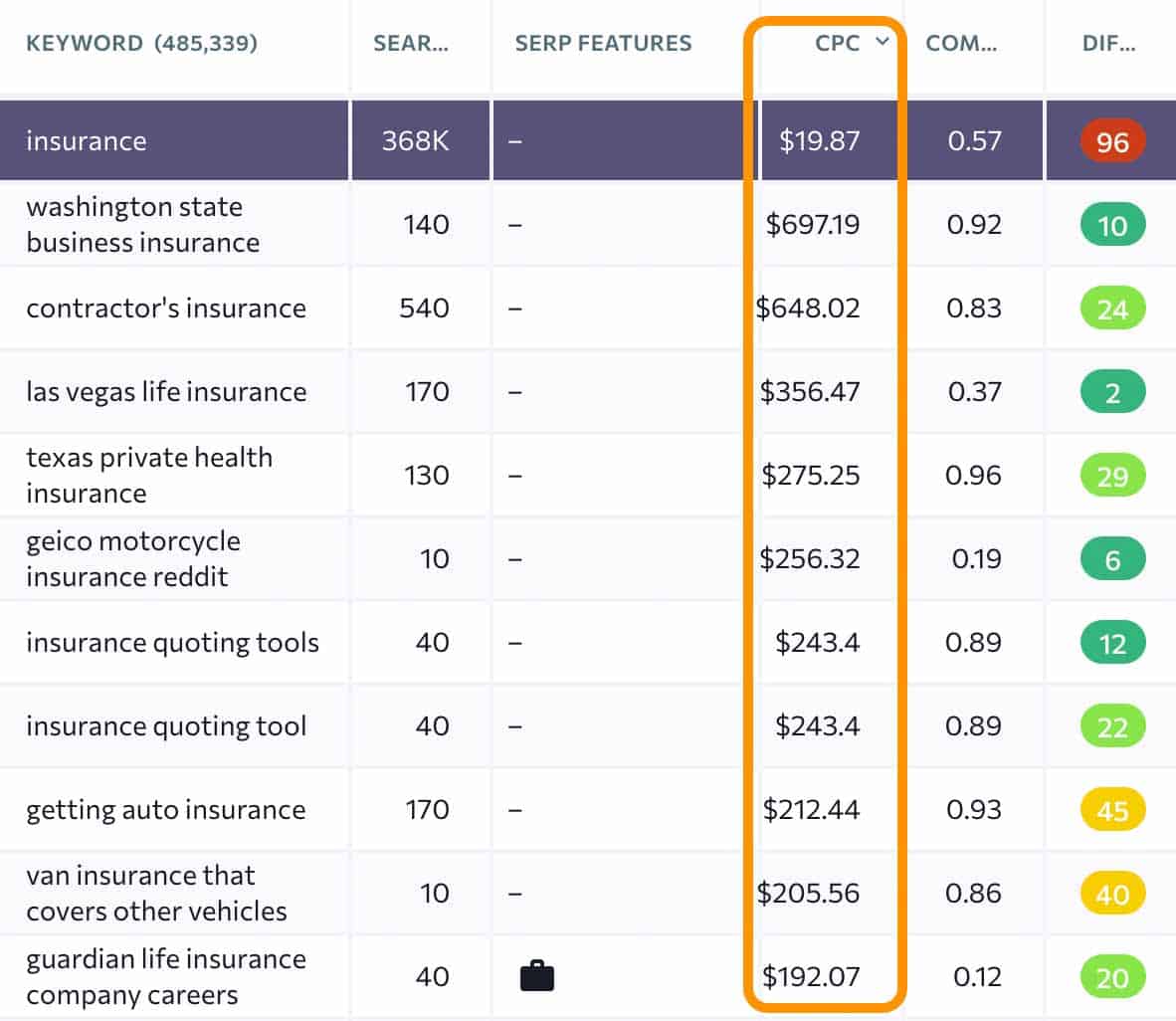Click the 20 badge on guardian life insurance row
The image size is (1176, 1021).
(x=1113, y=976)
